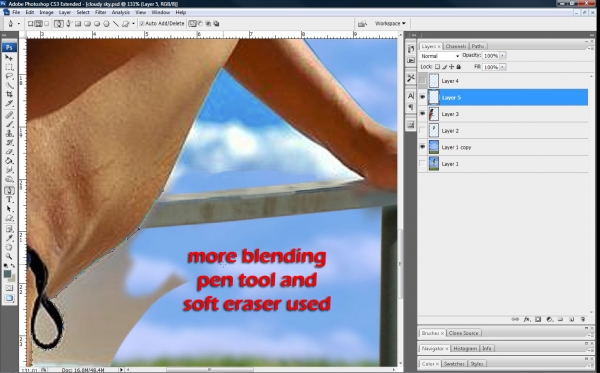The height and width of the screenshot is (373, 600).
Task: Open the Swatches tab
Action: 454,363
